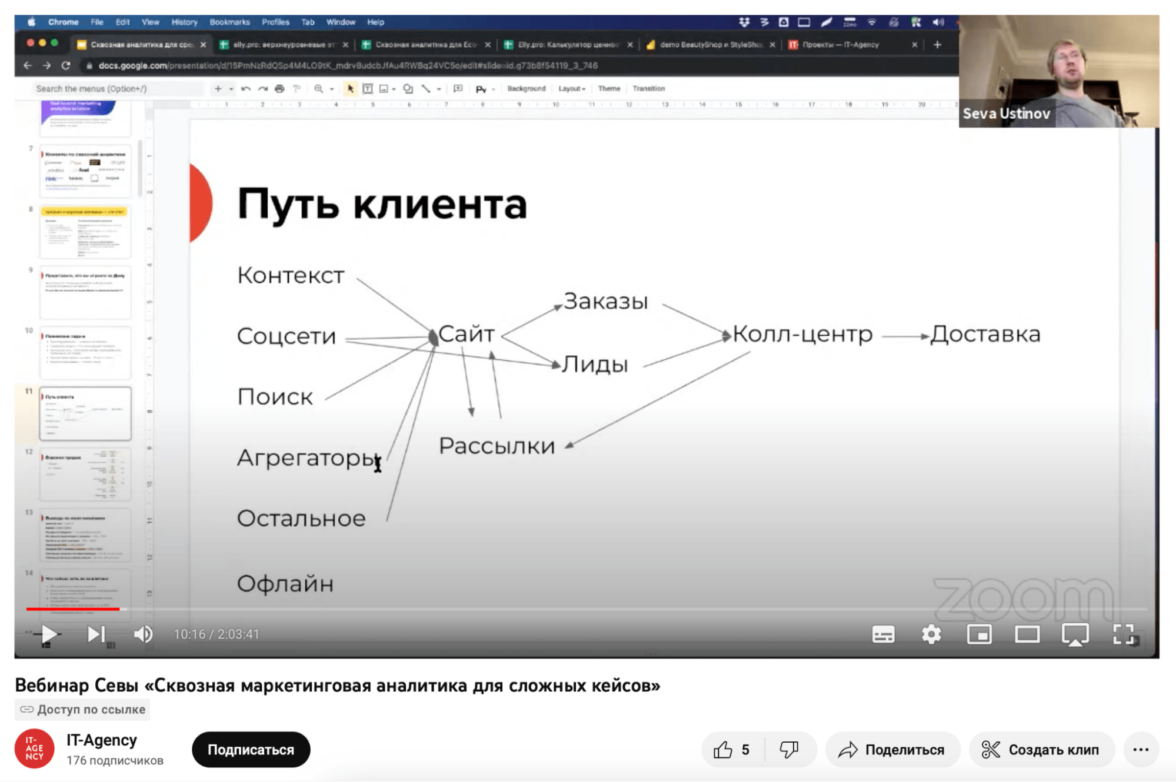Switch to miniplayer mode
Screen dimensions: 1176x782
(979, 634)
